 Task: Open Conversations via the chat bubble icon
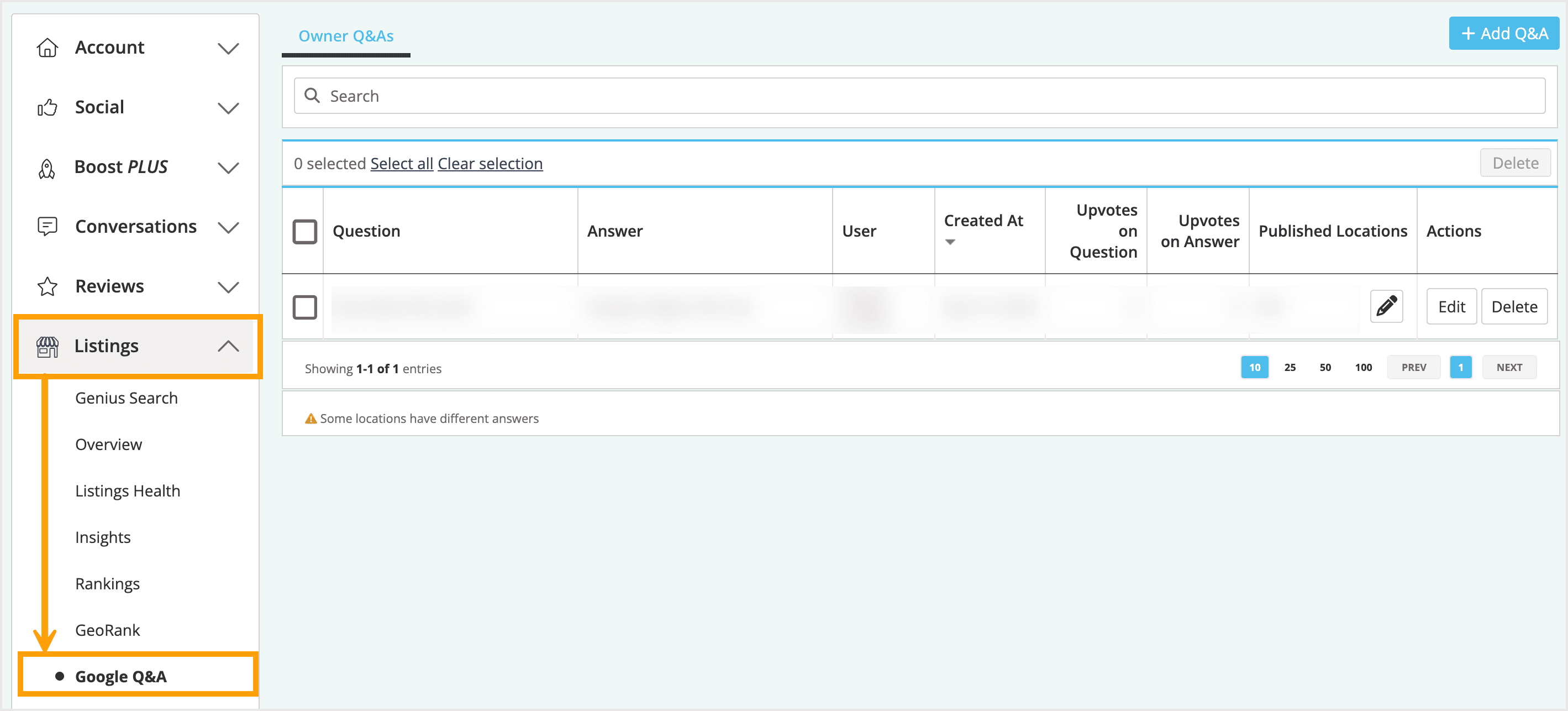point(48,226)
